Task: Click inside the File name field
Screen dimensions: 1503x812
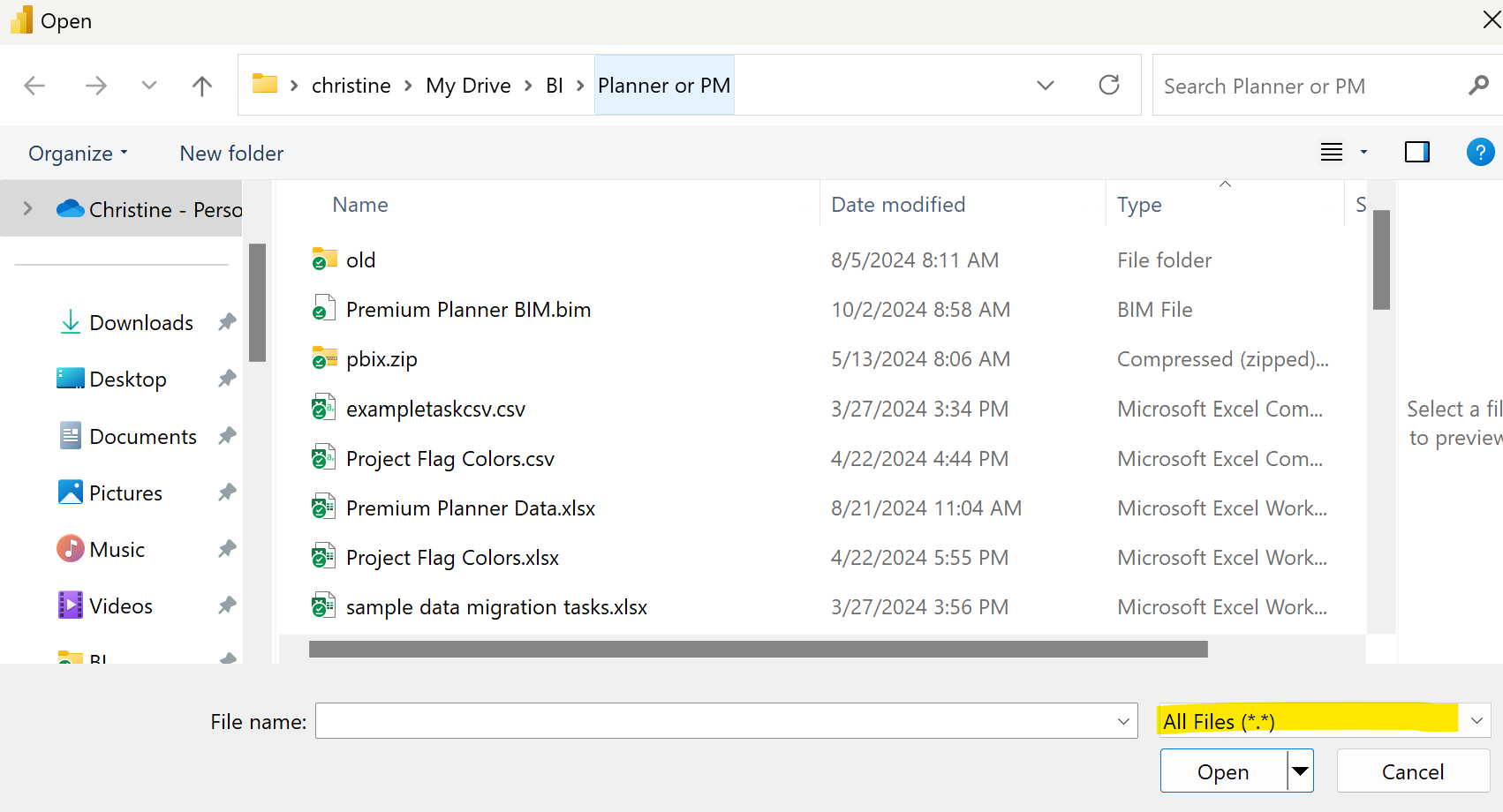Action: click(706, 720)
